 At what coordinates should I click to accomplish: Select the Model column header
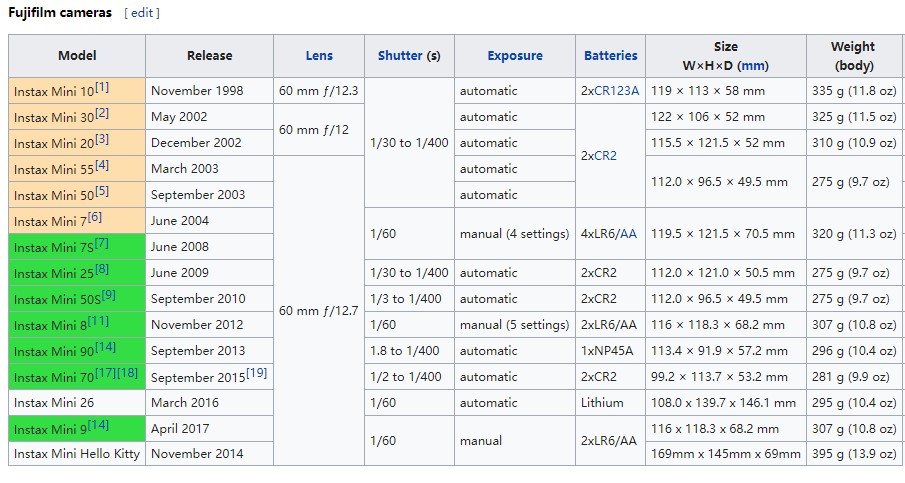tap(77, 56)
